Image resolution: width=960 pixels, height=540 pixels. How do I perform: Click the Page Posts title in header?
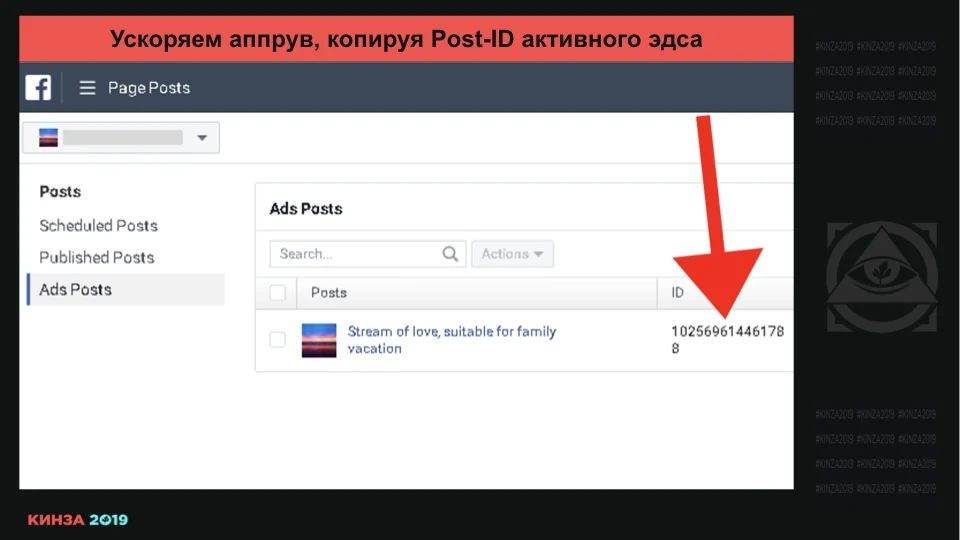(149, 88)
